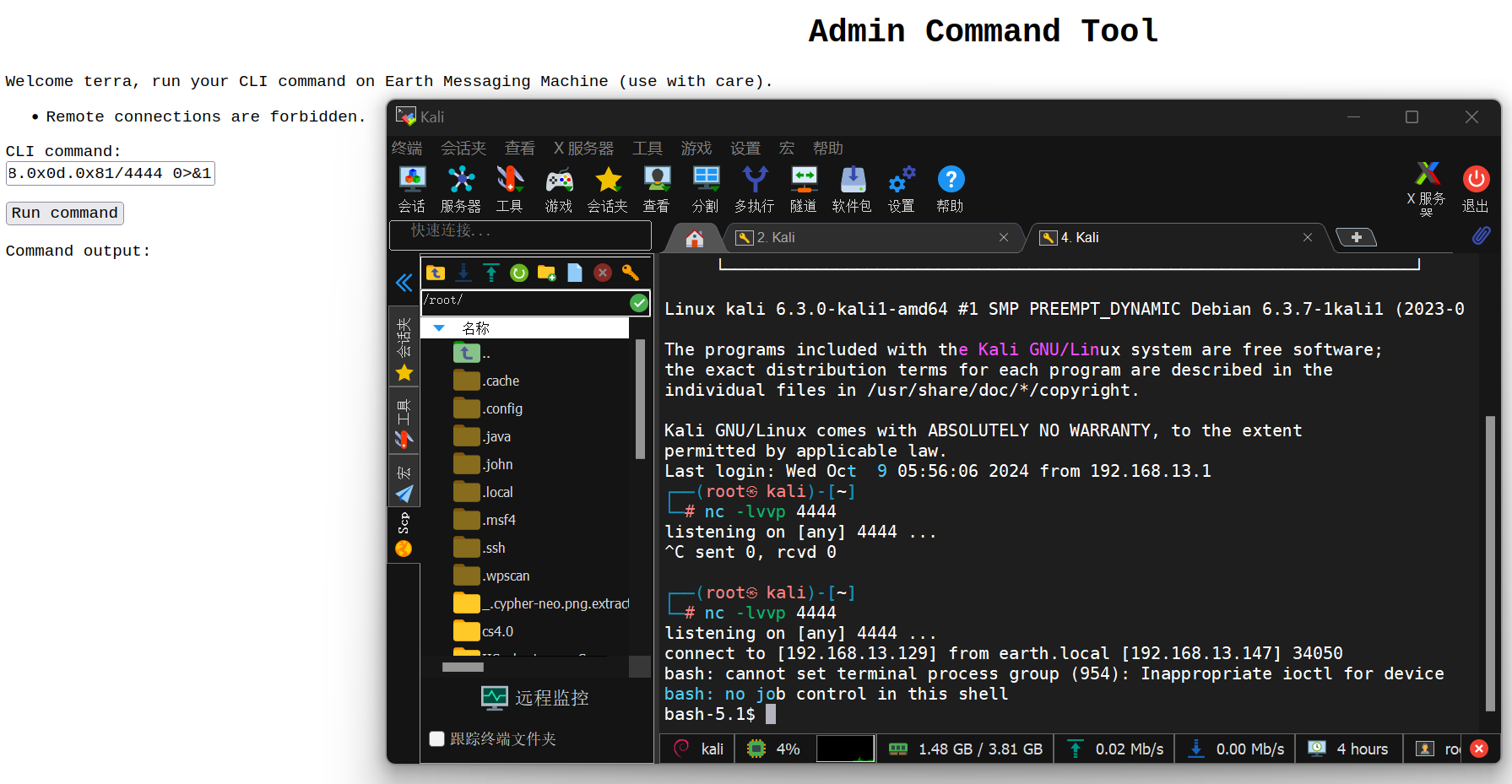Click the Run command button
Screen dimensions: 1512x784
click(65, 214)
